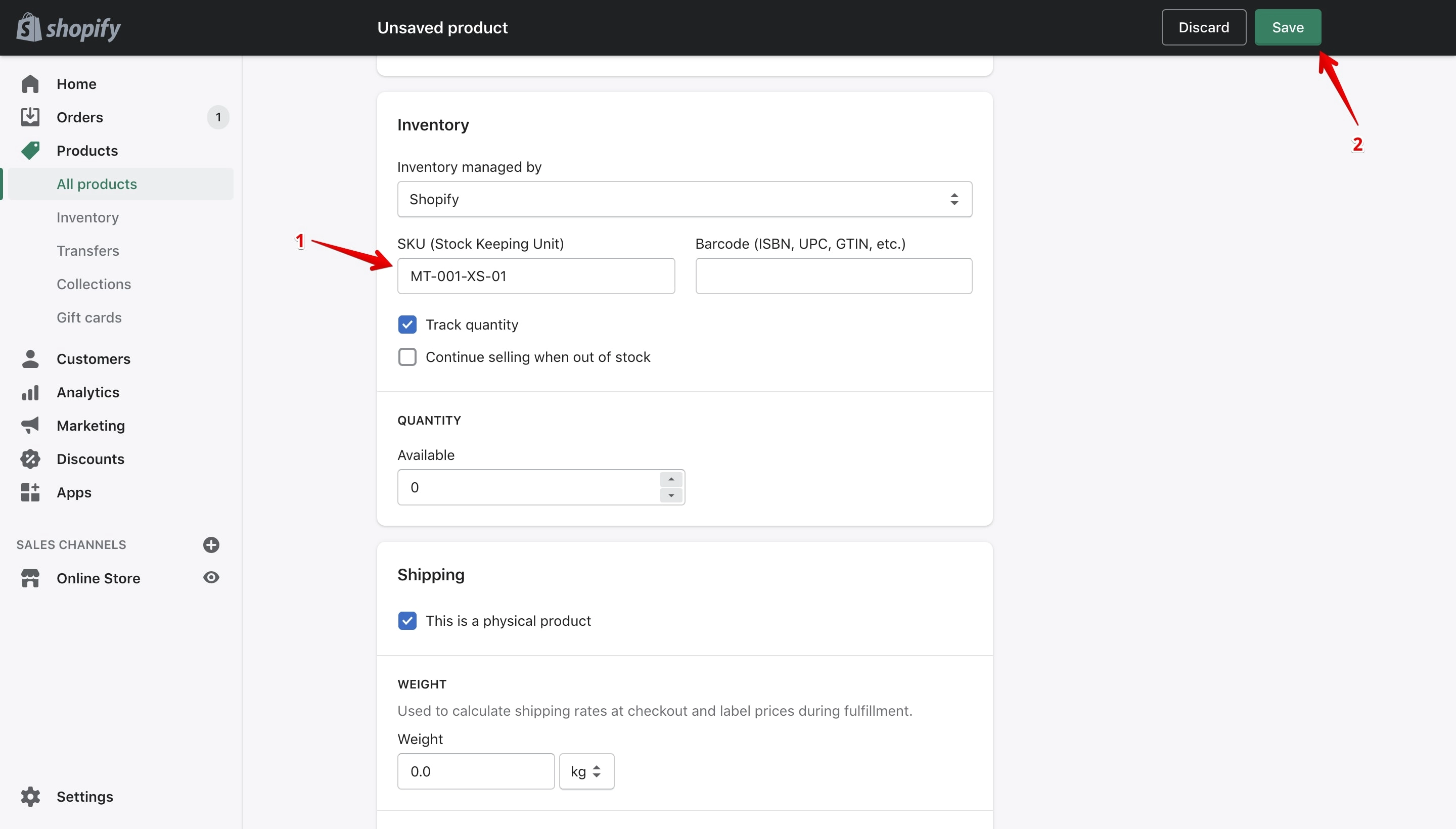Click the WEIGHT section label
Viewport: 1456px width, 829px height.
[422, 684]
